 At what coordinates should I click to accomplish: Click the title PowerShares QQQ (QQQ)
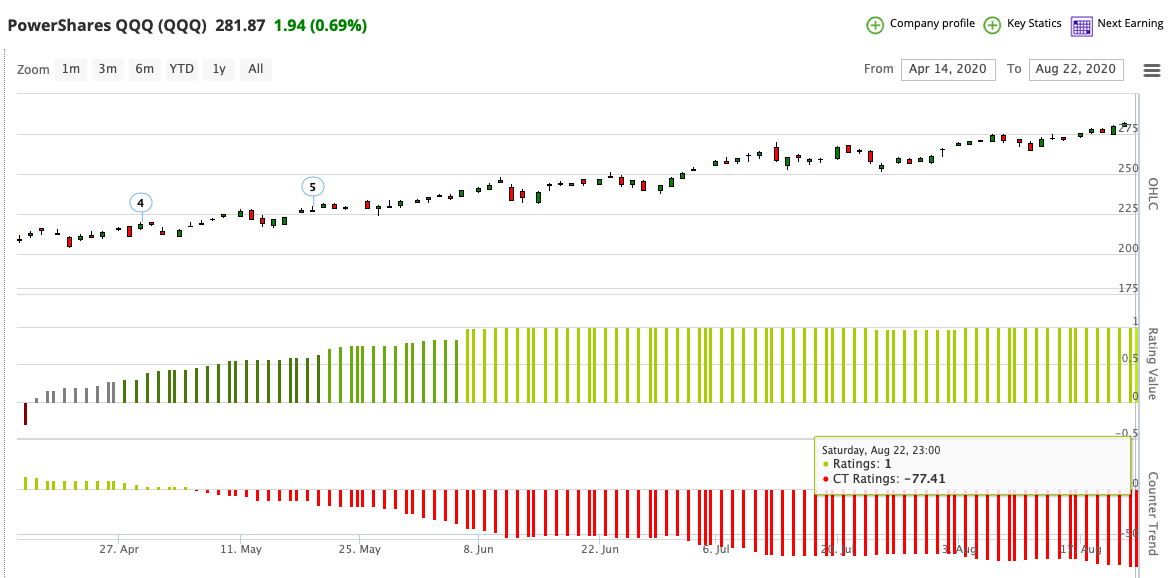[x=106, y=25]
